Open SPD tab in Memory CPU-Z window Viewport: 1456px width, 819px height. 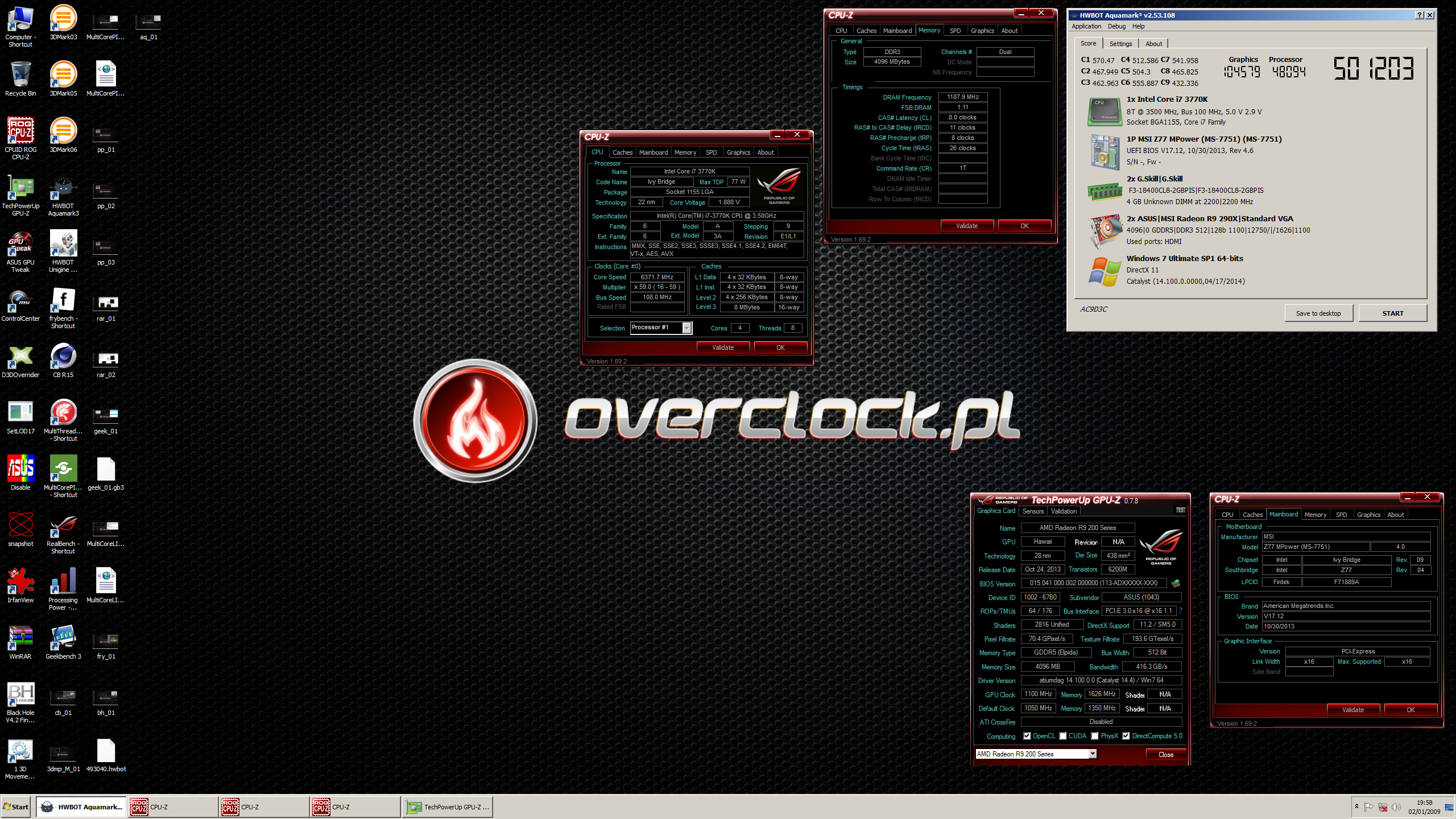955,31
